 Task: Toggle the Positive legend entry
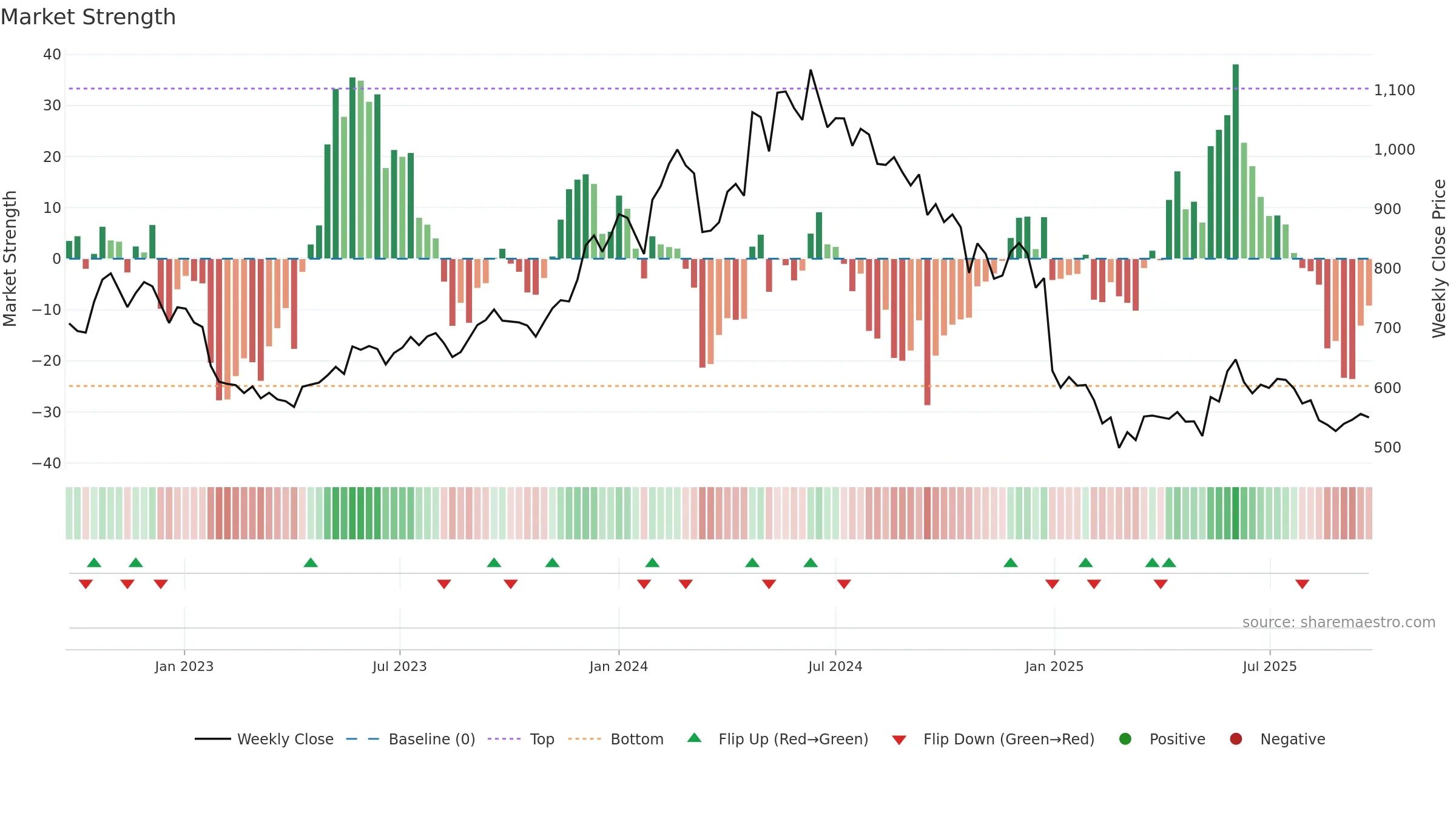click(1162, 739)
